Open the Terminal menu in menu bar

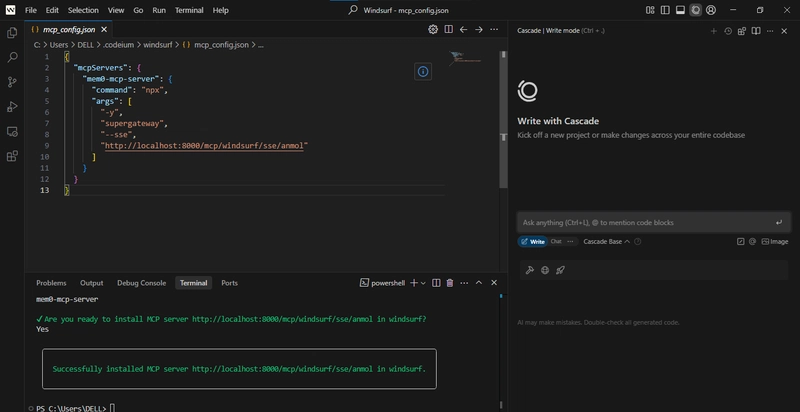coord(189,10)
